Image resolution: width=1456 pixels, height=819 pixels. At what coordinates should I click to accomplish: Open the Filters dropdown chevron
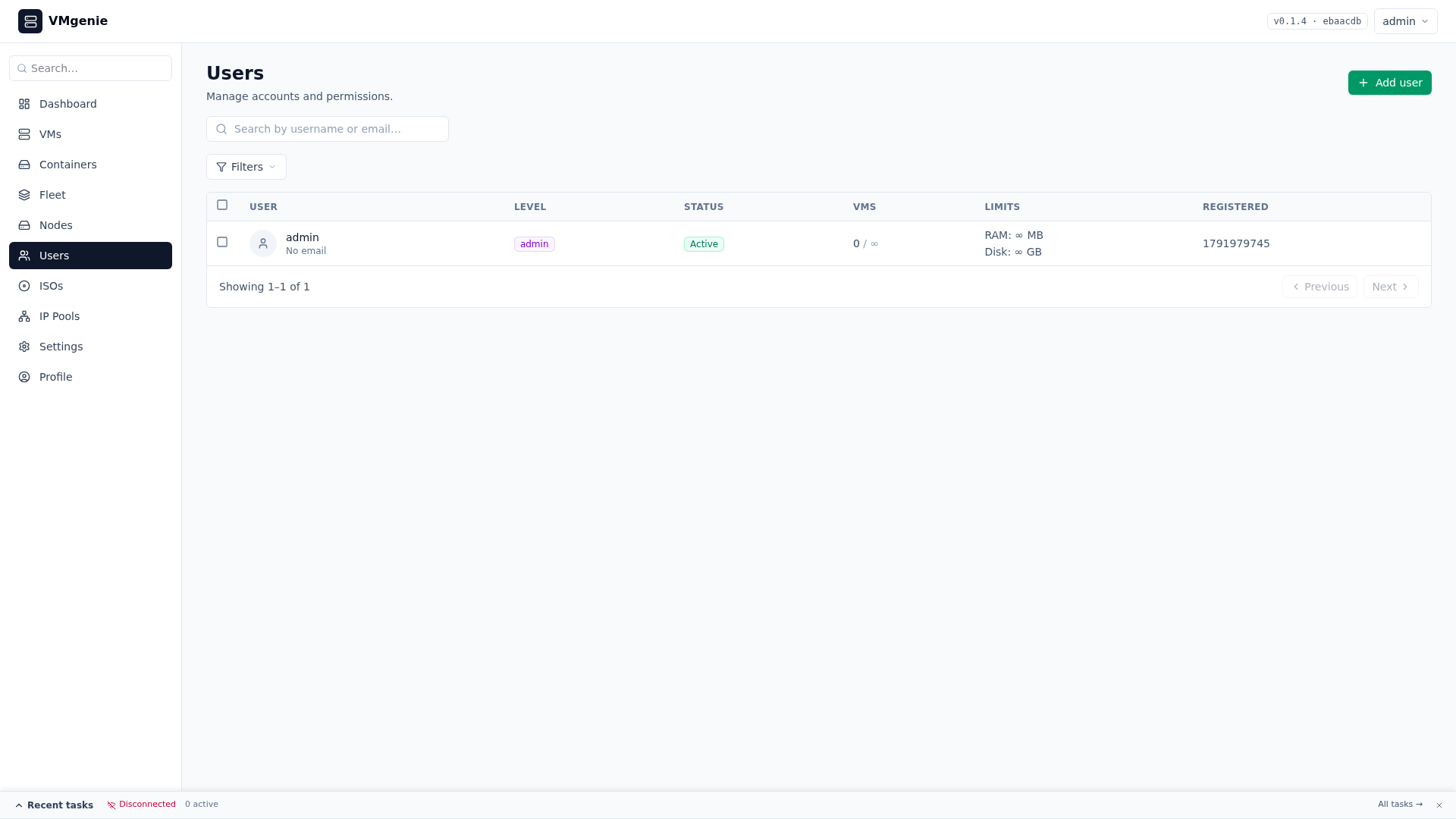click(x=272, y=167)
